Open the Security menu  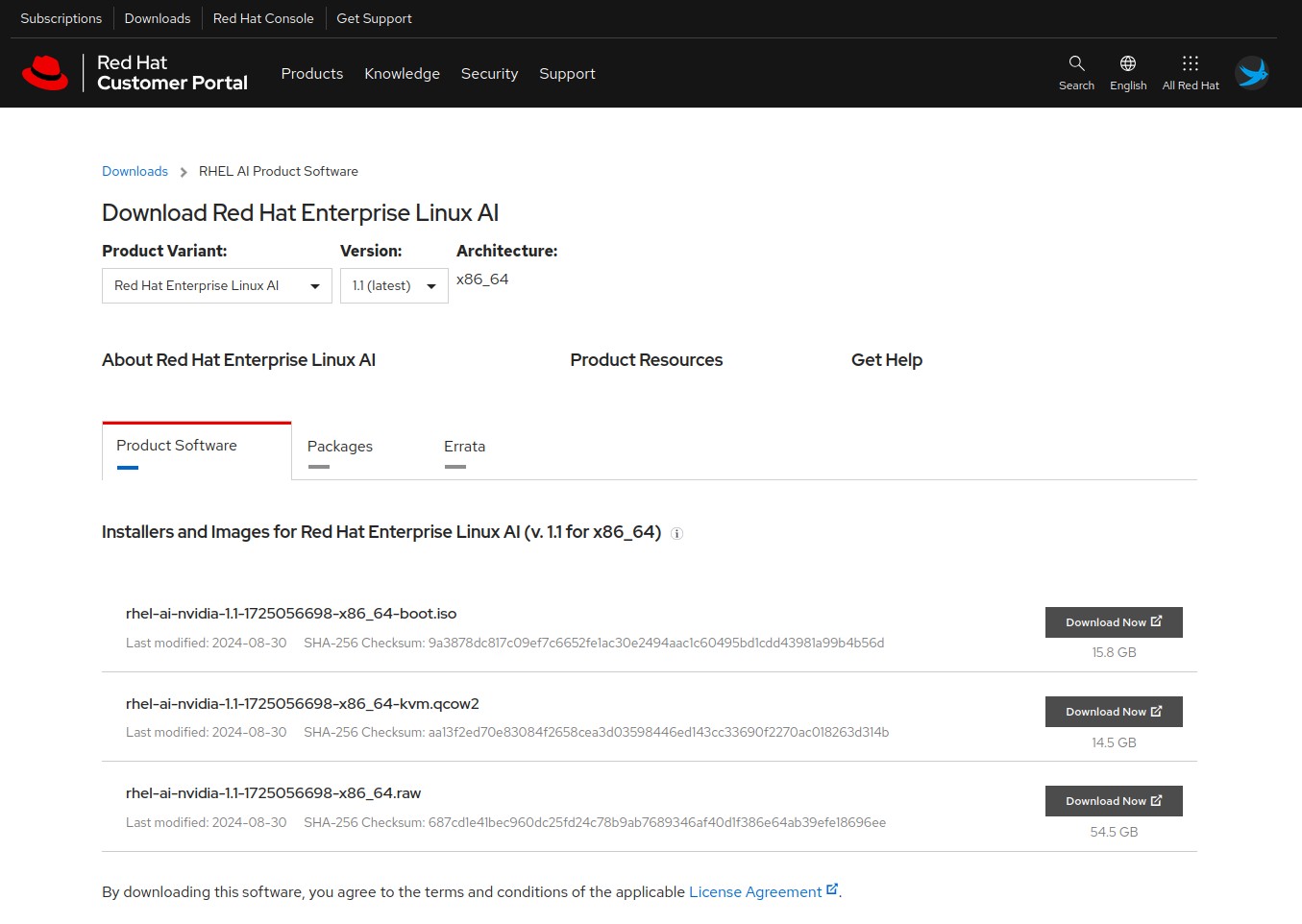[489, 74]
